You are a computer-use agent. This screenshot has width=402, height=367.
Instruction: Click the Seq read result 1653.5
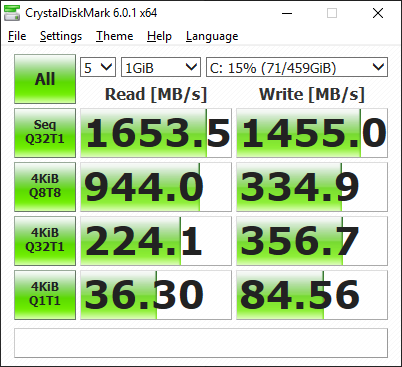pyautogui.click(x=156, y=133)
